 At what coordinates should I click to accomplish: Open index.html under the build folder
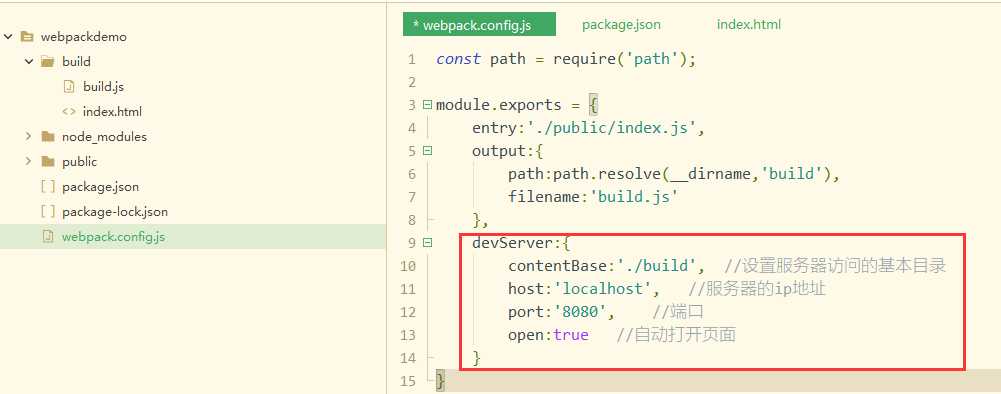pyautogui.click(x=112, y=112)
